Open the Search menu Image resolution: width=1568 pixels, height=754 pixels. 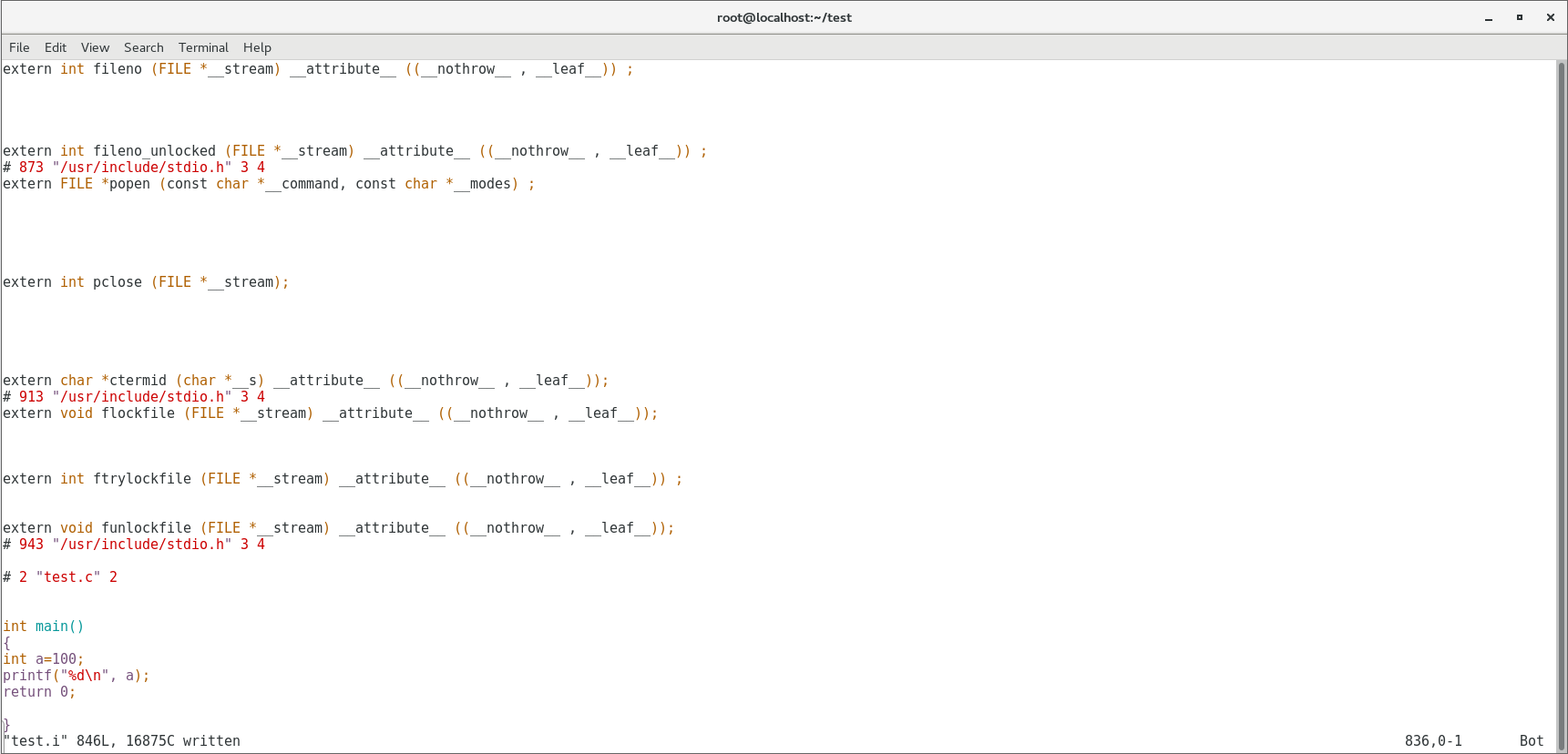pos(144,47)
